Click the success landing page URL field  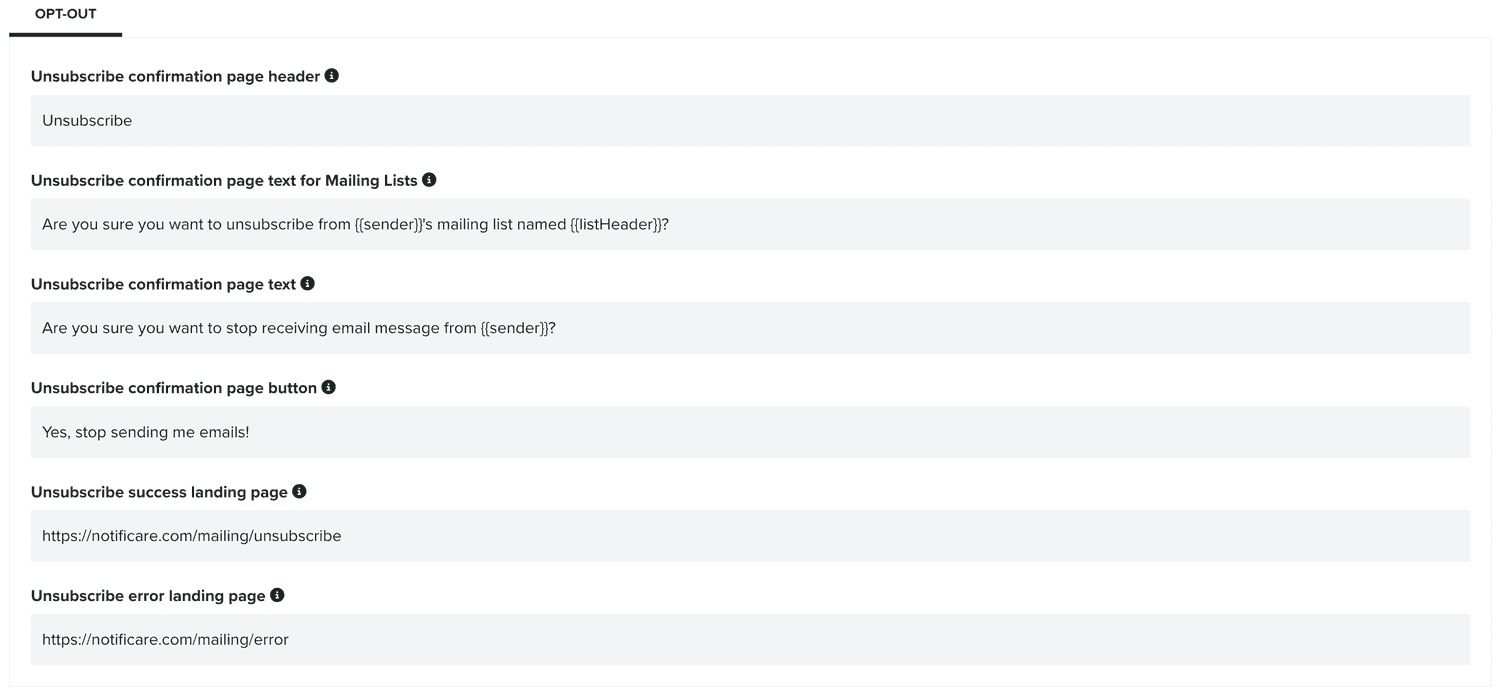click(750, 536)
